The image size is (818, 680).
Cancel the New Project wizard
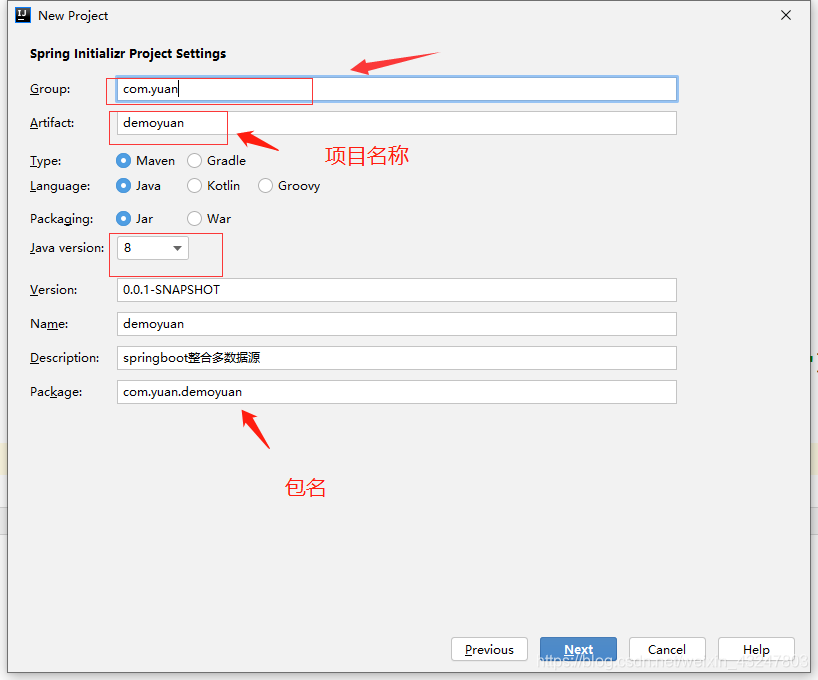click(667, 649)
